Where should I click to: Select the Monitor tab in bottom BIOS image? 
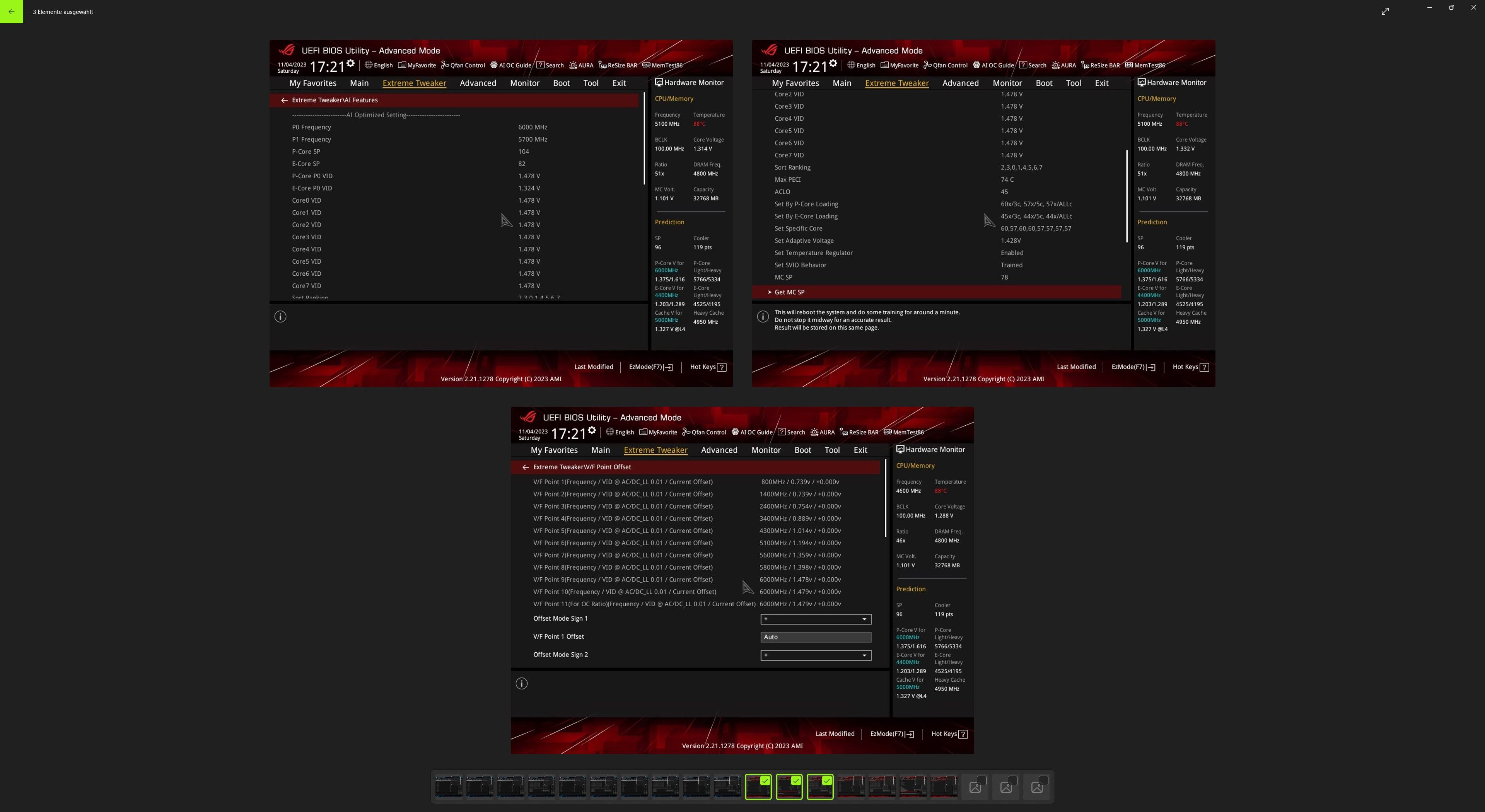coord(766,450)
